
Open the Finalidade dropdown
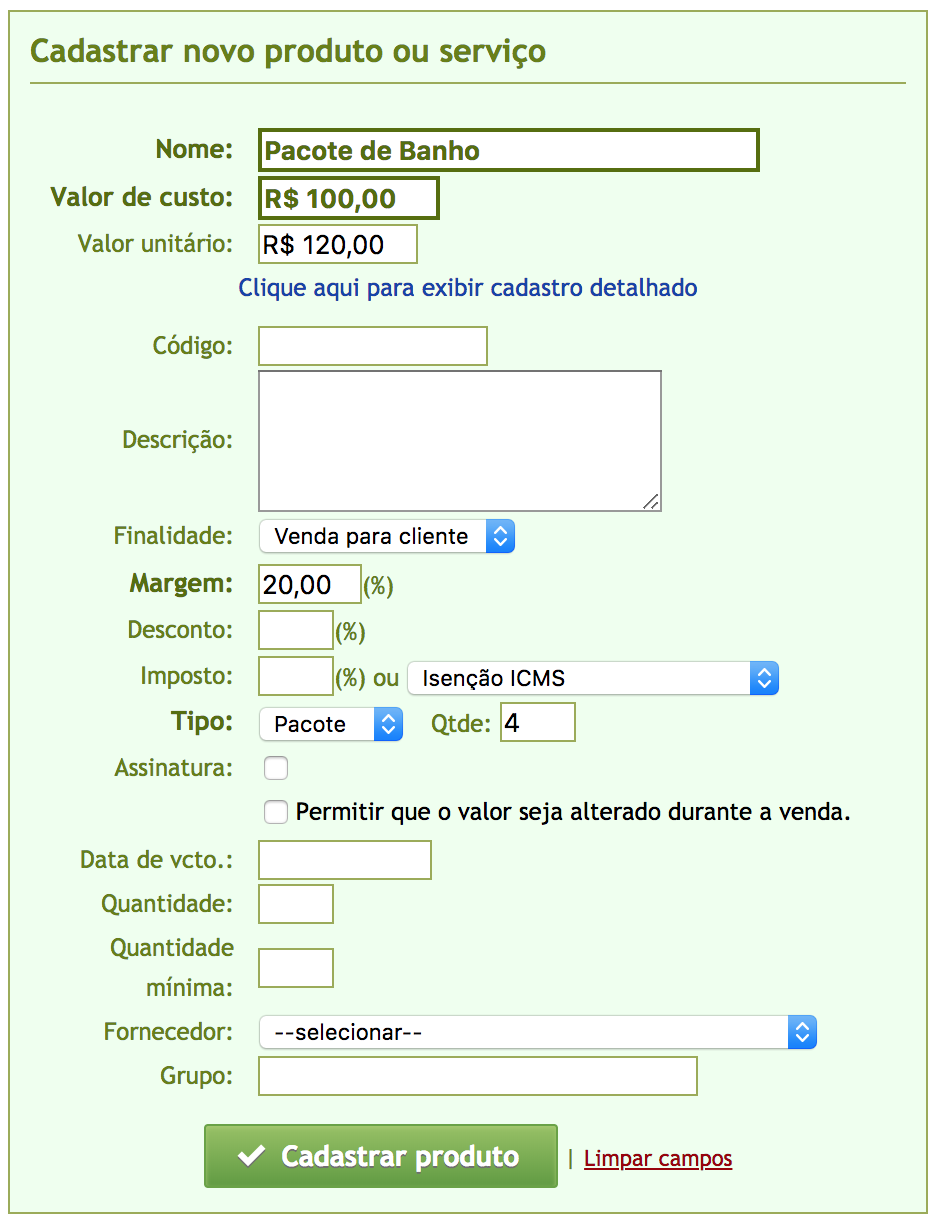point(387,536)
